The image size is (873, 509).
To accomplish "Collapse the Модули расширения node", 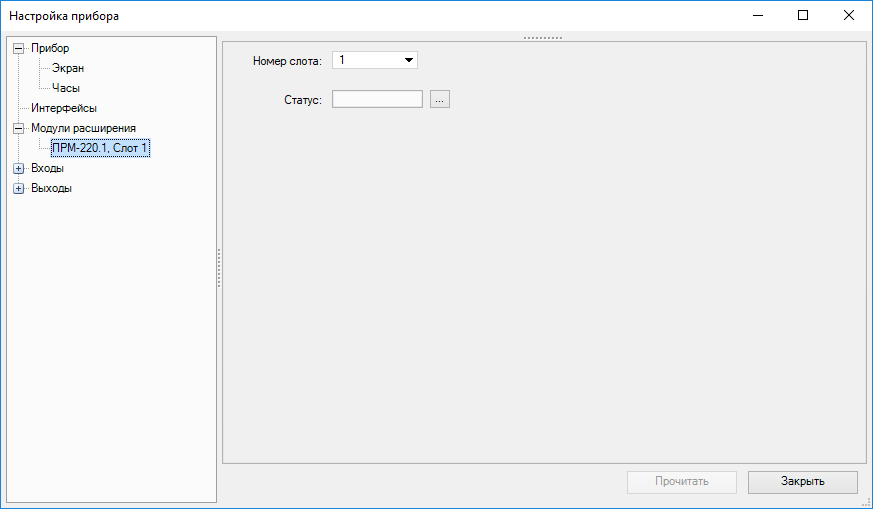I will pos(18,128).
